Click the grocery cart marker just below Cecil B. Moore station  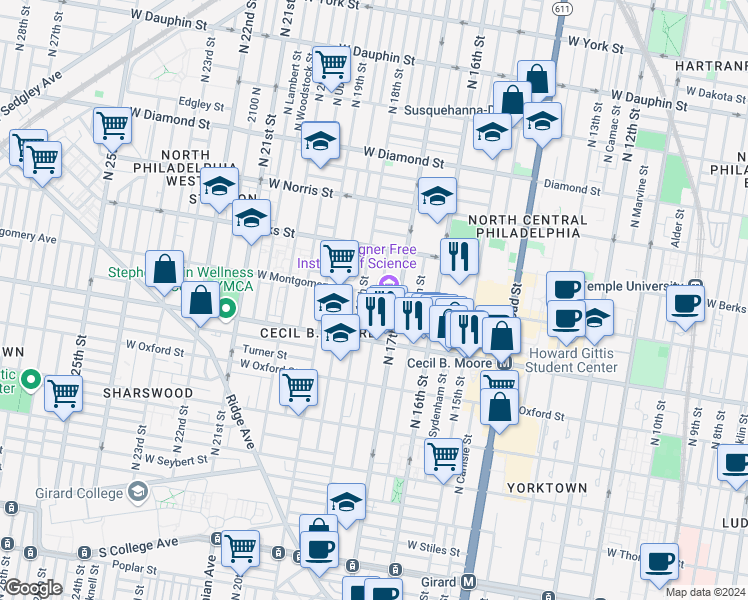coord(499,381)
